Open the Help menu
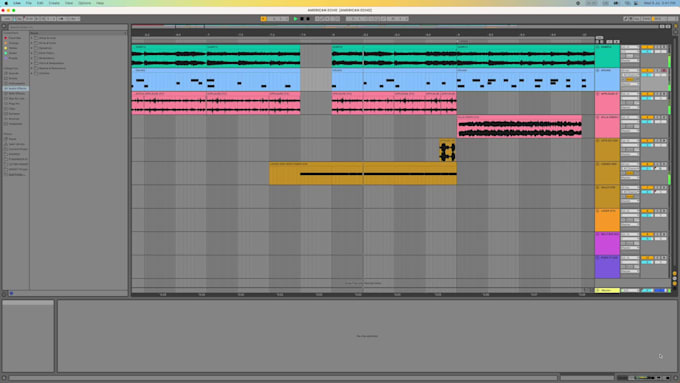This screenshot has height=383, width=680. tap(100, 3)
